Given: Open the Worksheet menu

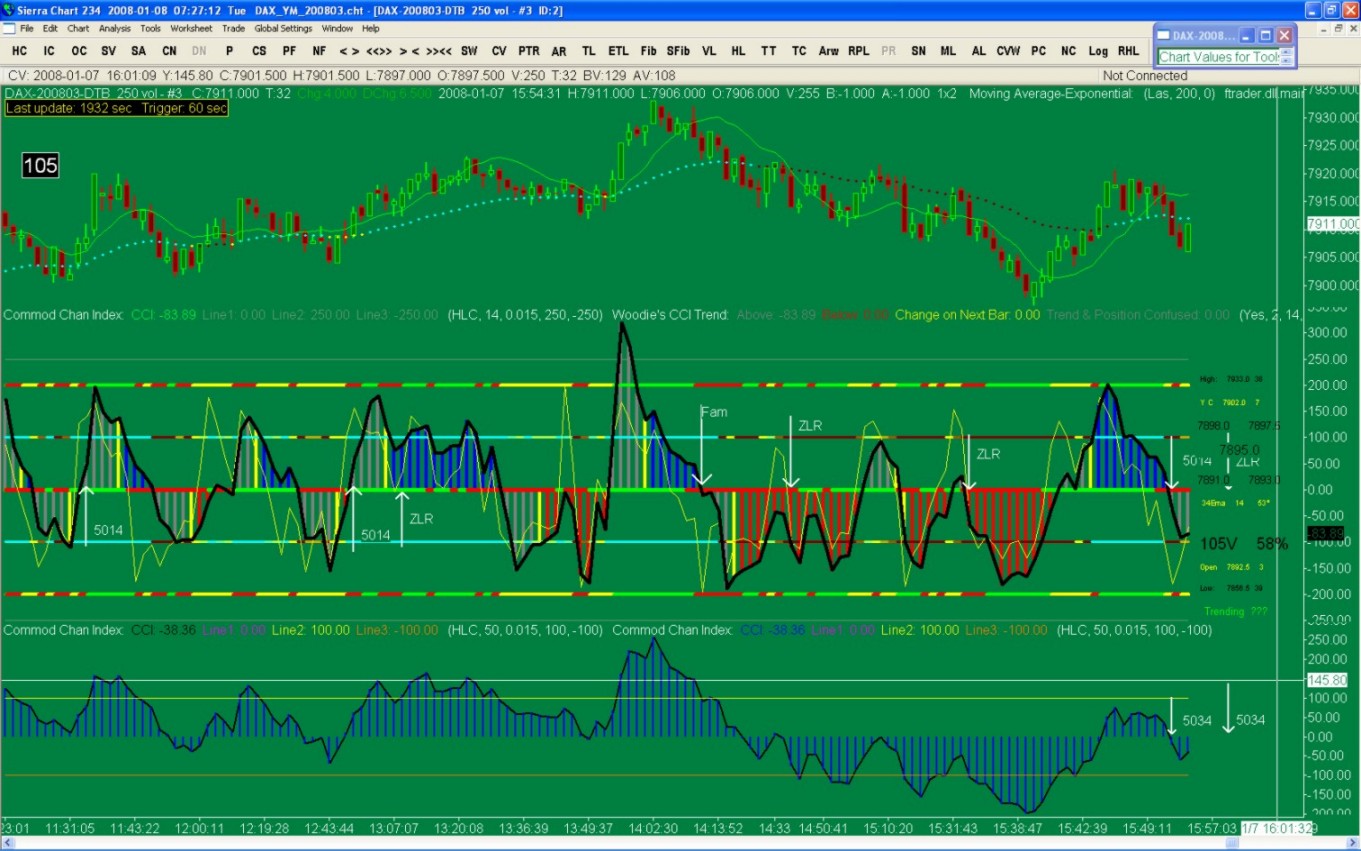Looking at the screenshot, I should (x=191, y=29).
